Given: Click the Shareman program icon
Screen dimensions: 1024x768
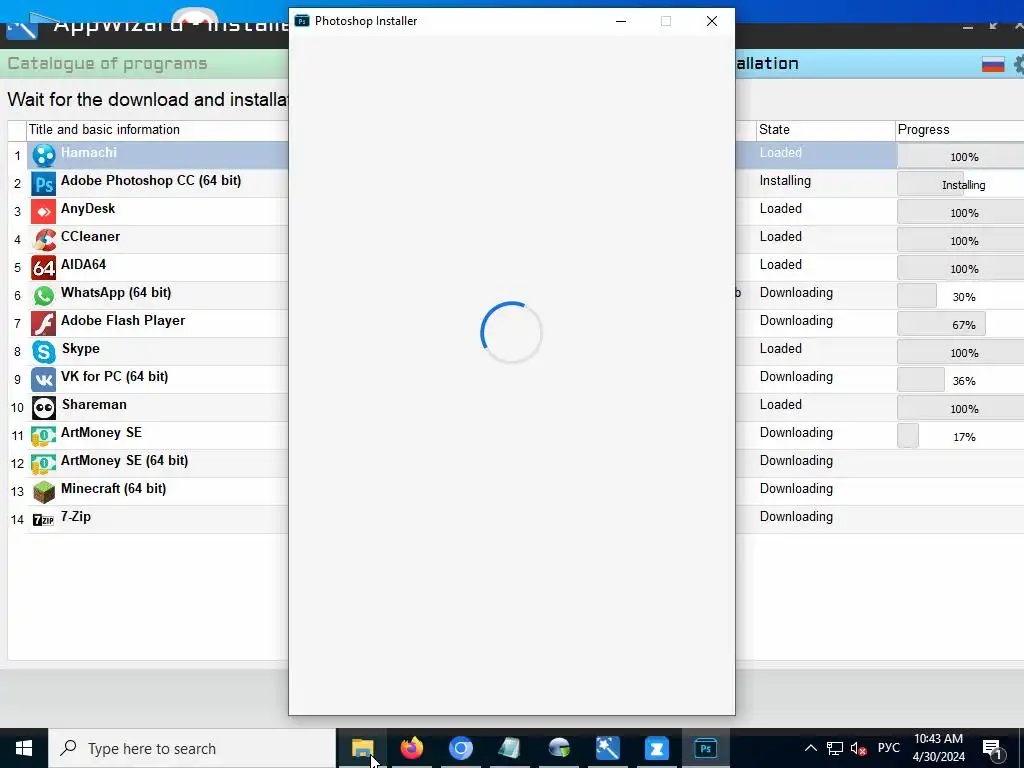Looking at the screenshot, I should click(44, 408).
